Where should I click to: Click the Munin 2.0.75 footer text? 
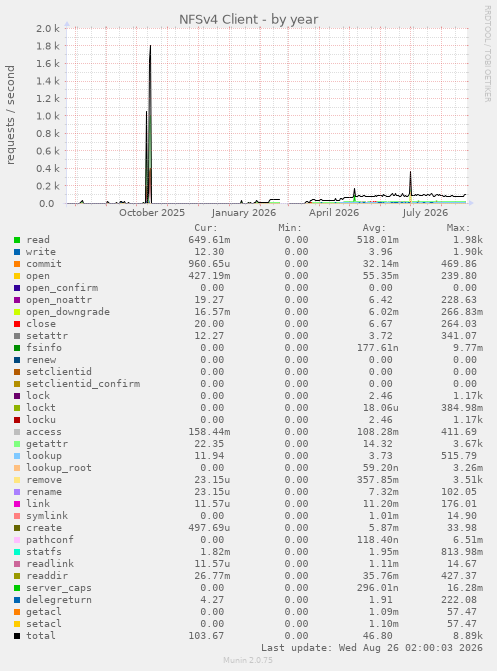(x=248, y=660)
